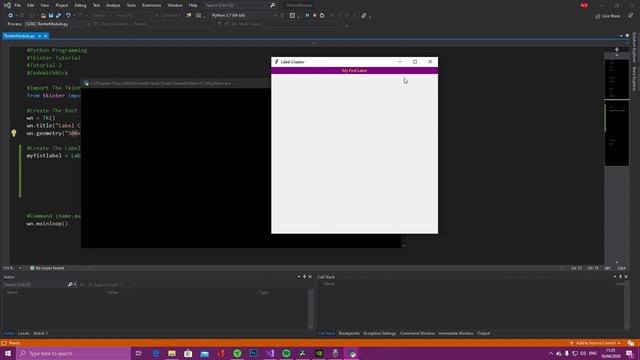This screenshot has height=360, width=640.
Task: Open the Tools menu
Action: tap(131, 5)
